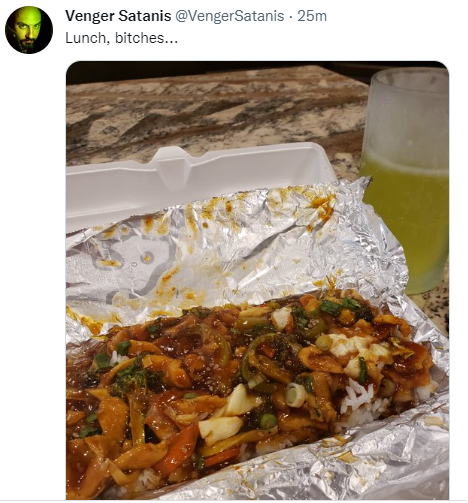Click the display name Venger Satanis

coord(118,16)
